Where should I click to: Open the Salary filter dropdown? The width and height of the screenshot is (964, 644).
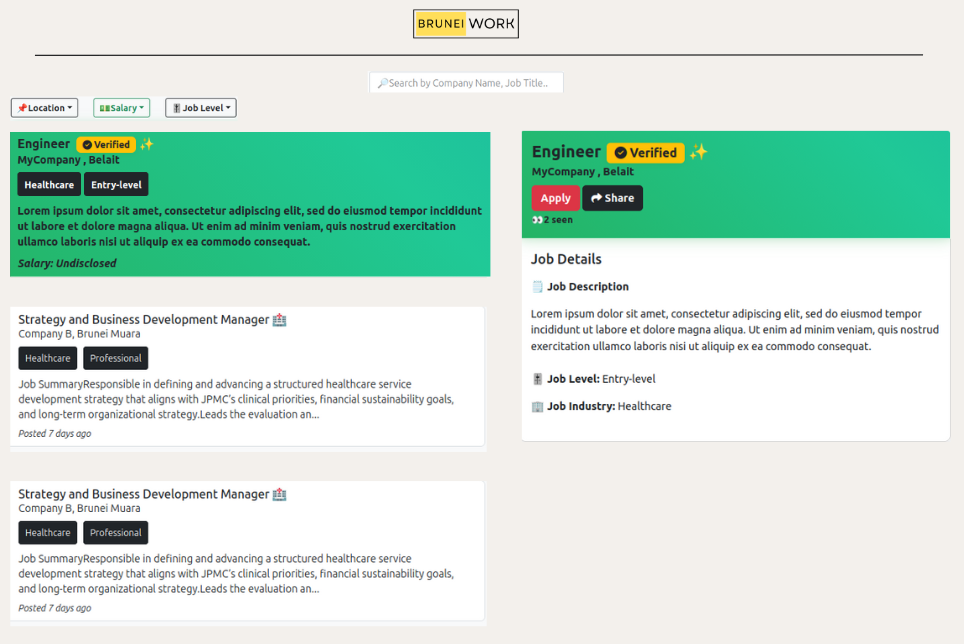(121, 108)
